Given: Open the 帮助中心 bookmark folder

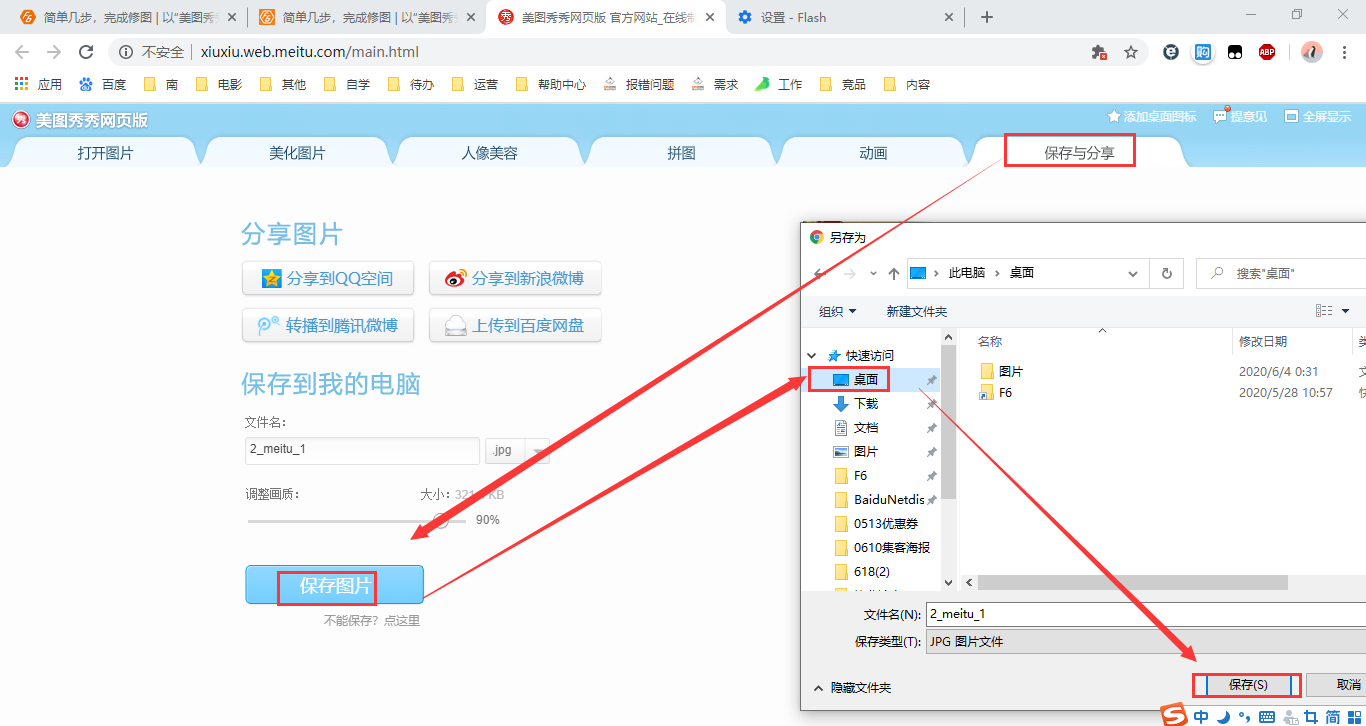Looking at the screenshot, I should point(550,85).
